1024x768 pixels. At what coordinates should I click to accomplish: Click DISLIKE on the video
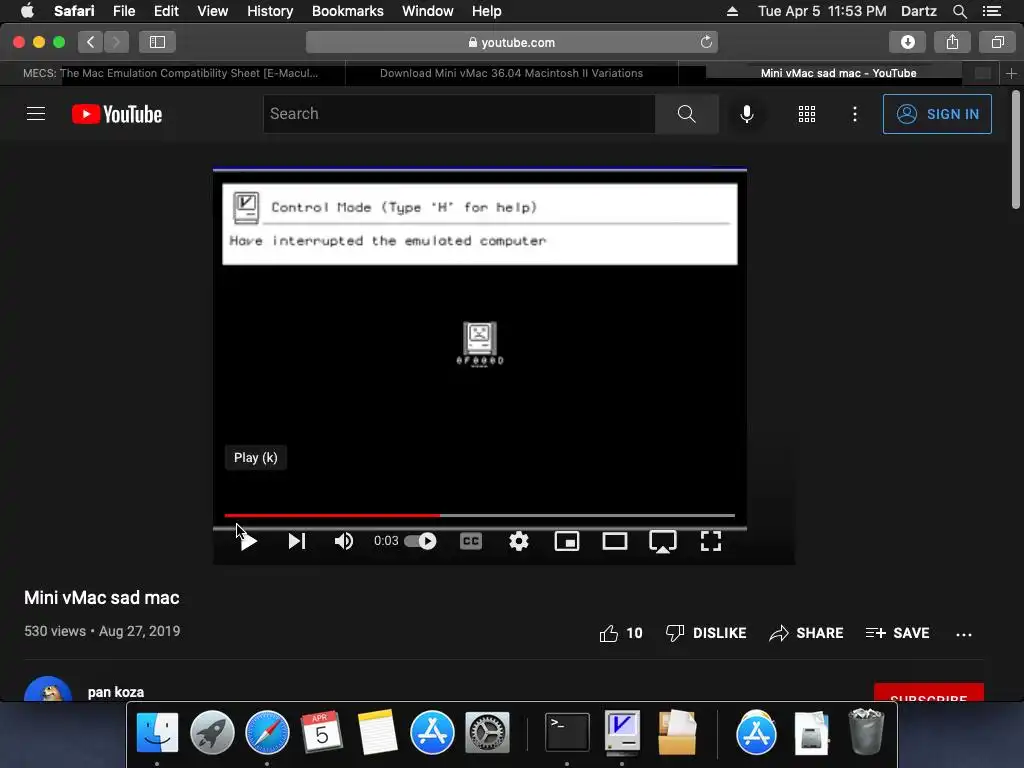point(706,633)
